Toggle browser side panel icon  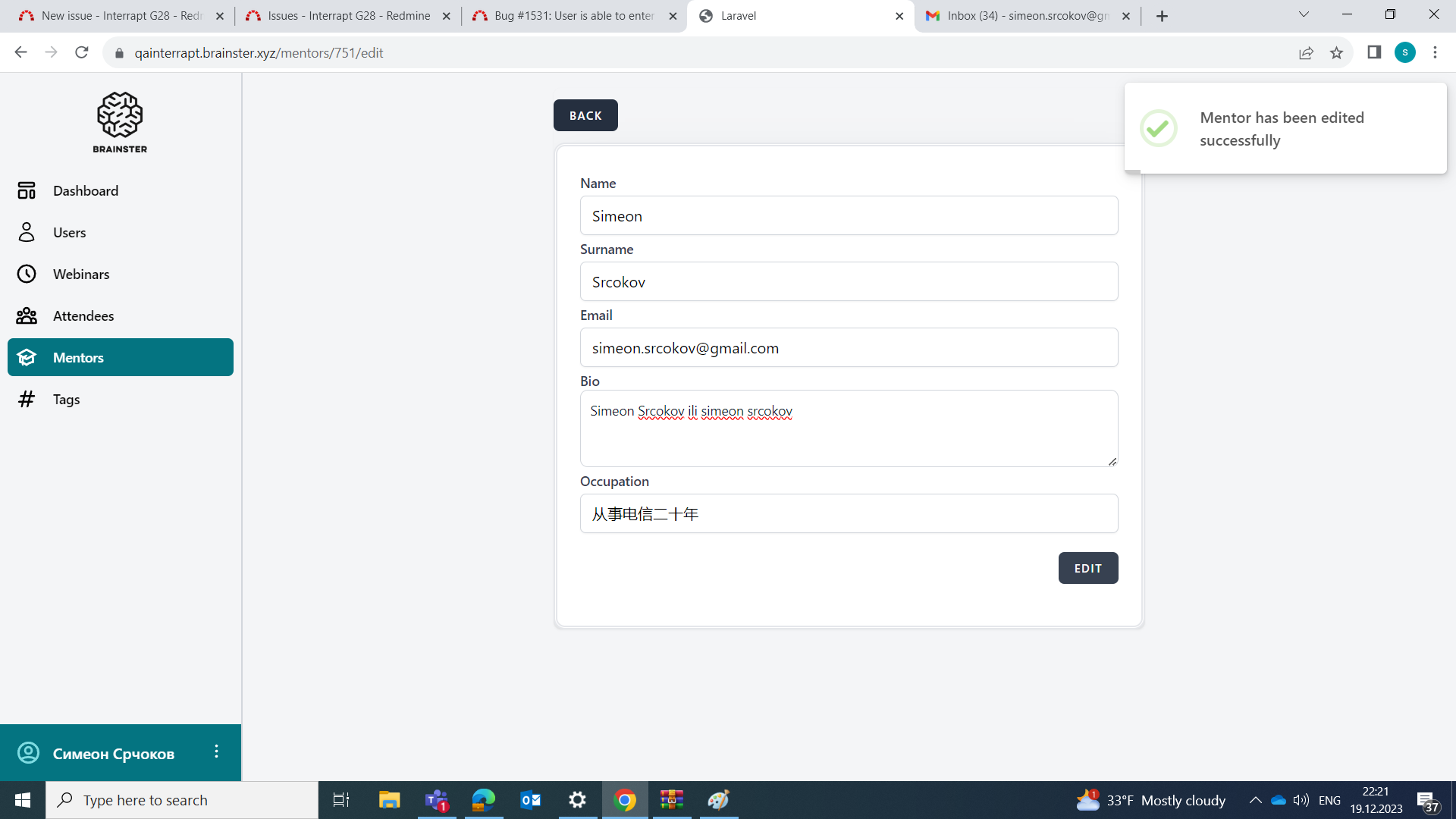pos(1374,52)
